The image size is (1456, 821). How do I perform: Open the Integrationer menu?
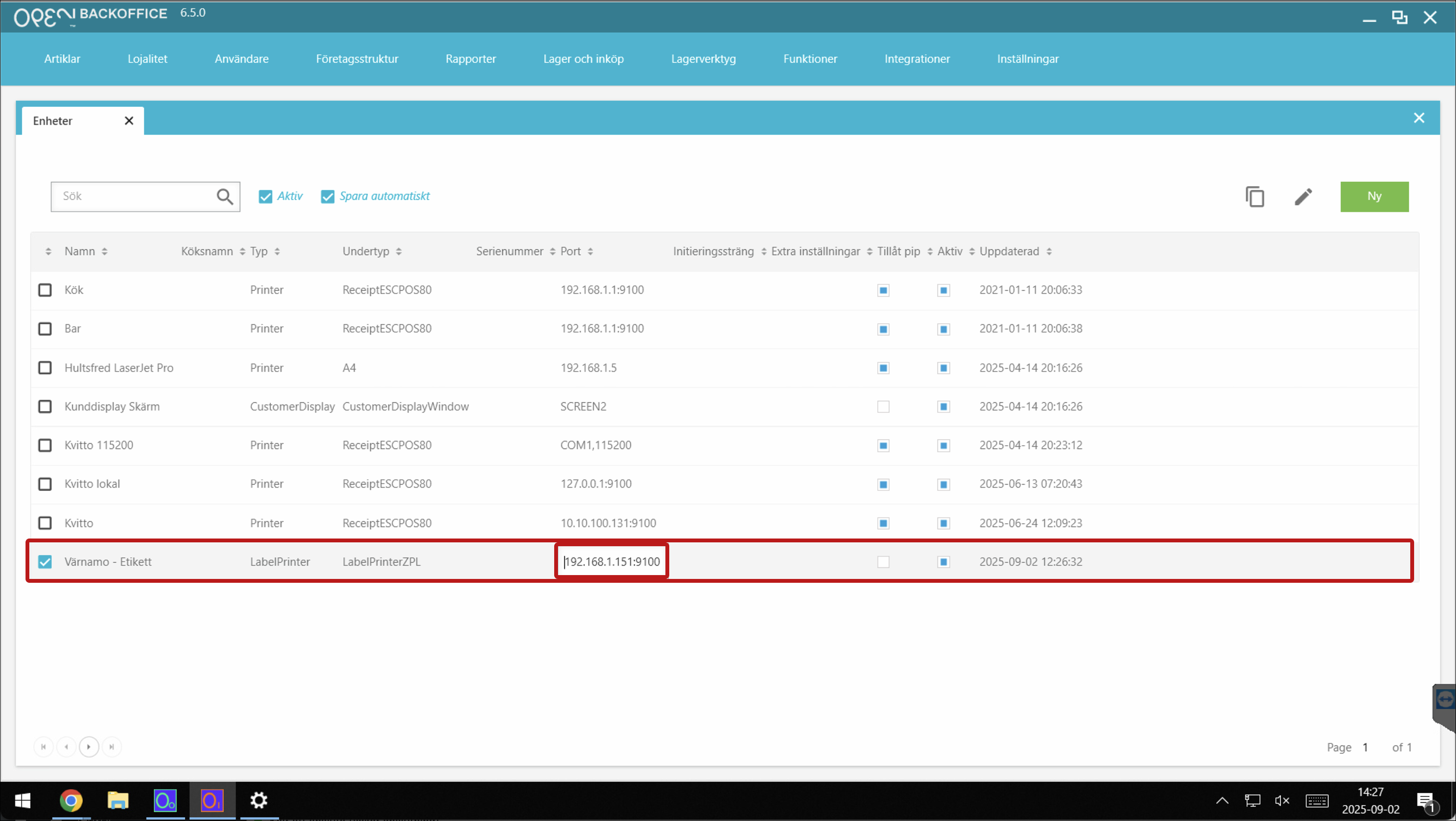[x=917, y=59]
